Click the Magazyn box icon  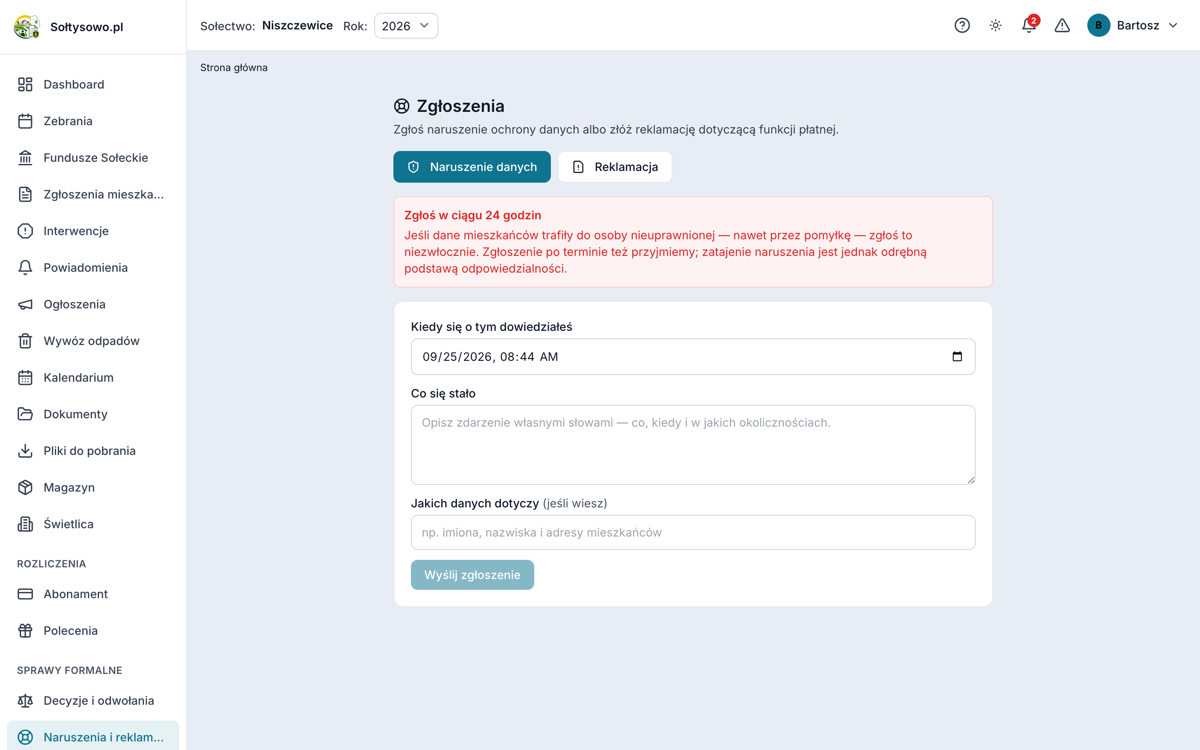[25, 487]
